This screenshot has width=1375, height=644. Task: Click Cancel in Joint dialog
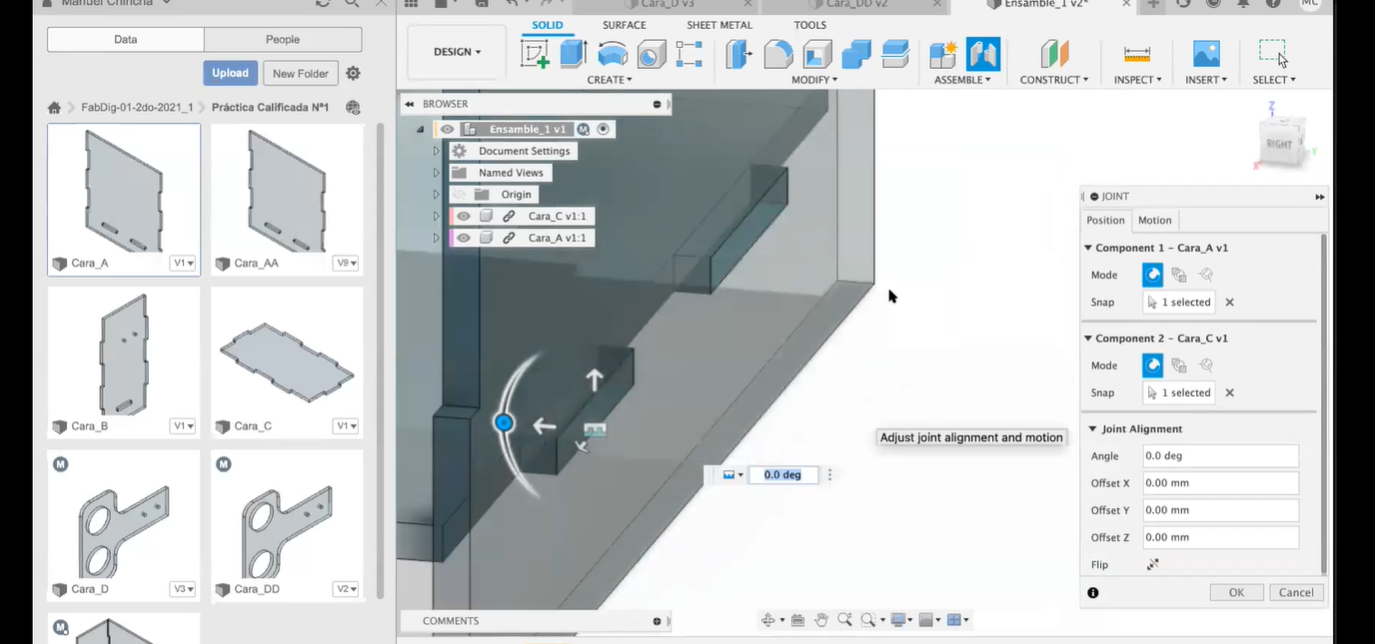coord(1297,593)
